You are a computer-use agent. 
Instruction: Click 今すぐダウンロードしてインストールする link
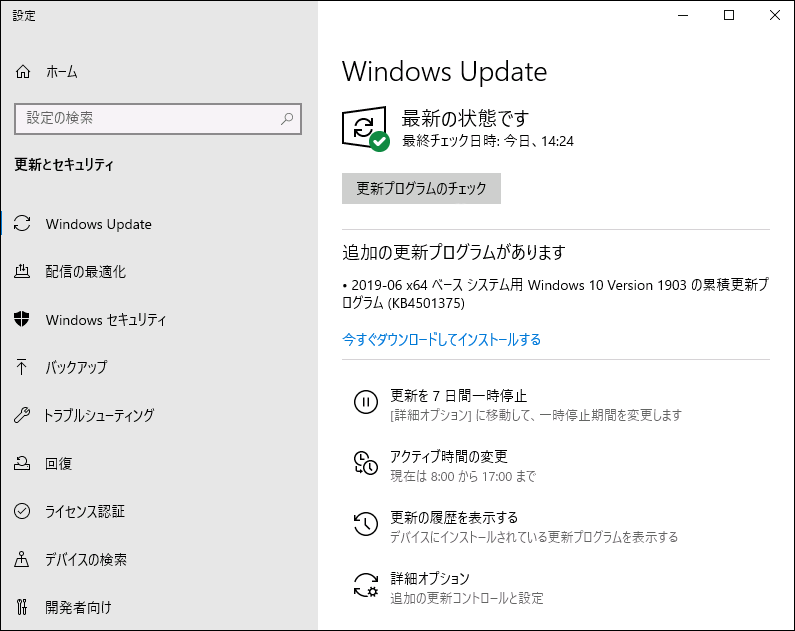coord(442,339)
